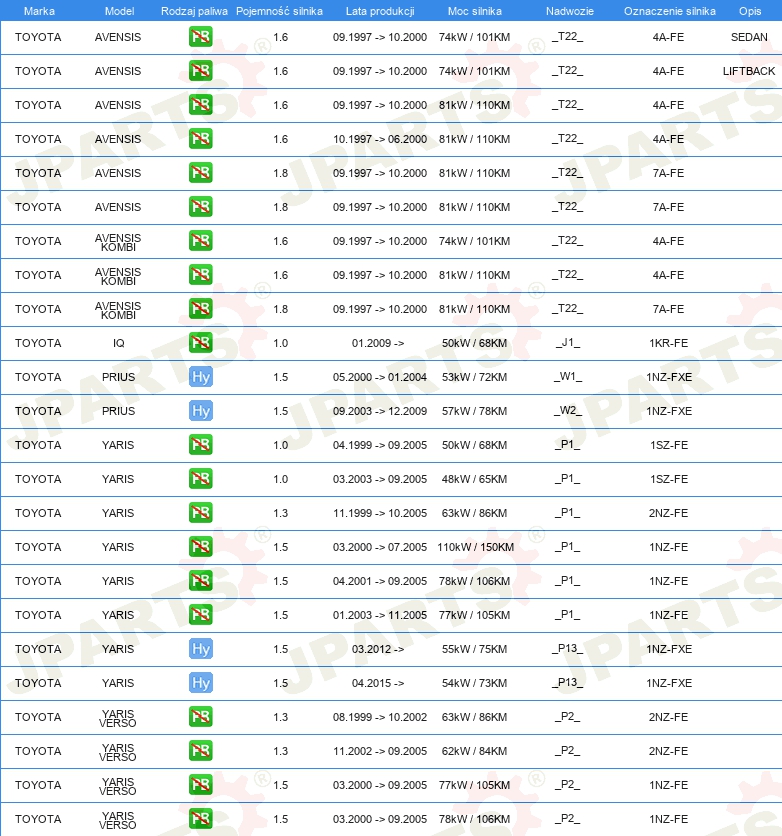Image resolution: width=782 pixels, height=836 pixels.
Task: Click the petrol icon in Avensis SEDAN row
Action: (x=200, y=37)
